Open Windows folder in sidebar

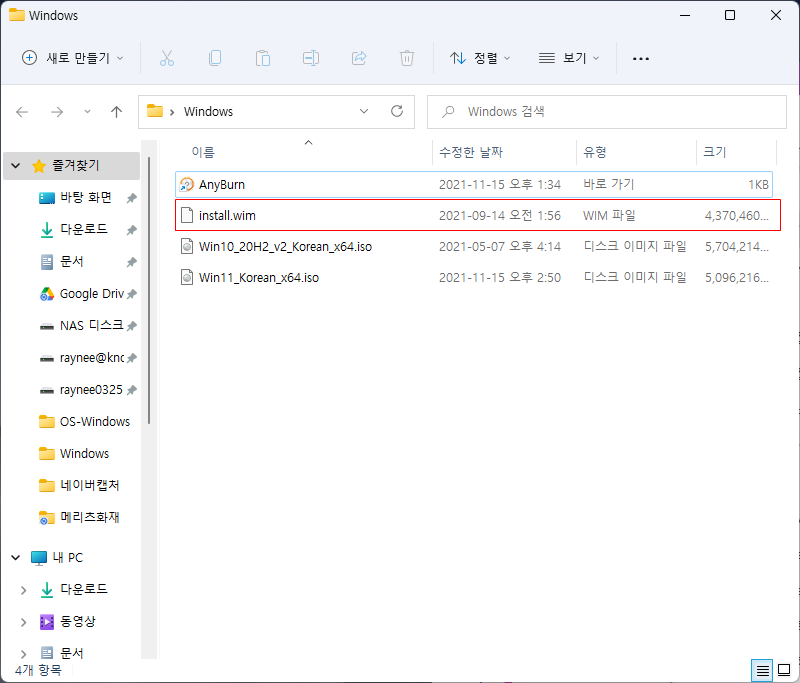[x=84, y=453]
